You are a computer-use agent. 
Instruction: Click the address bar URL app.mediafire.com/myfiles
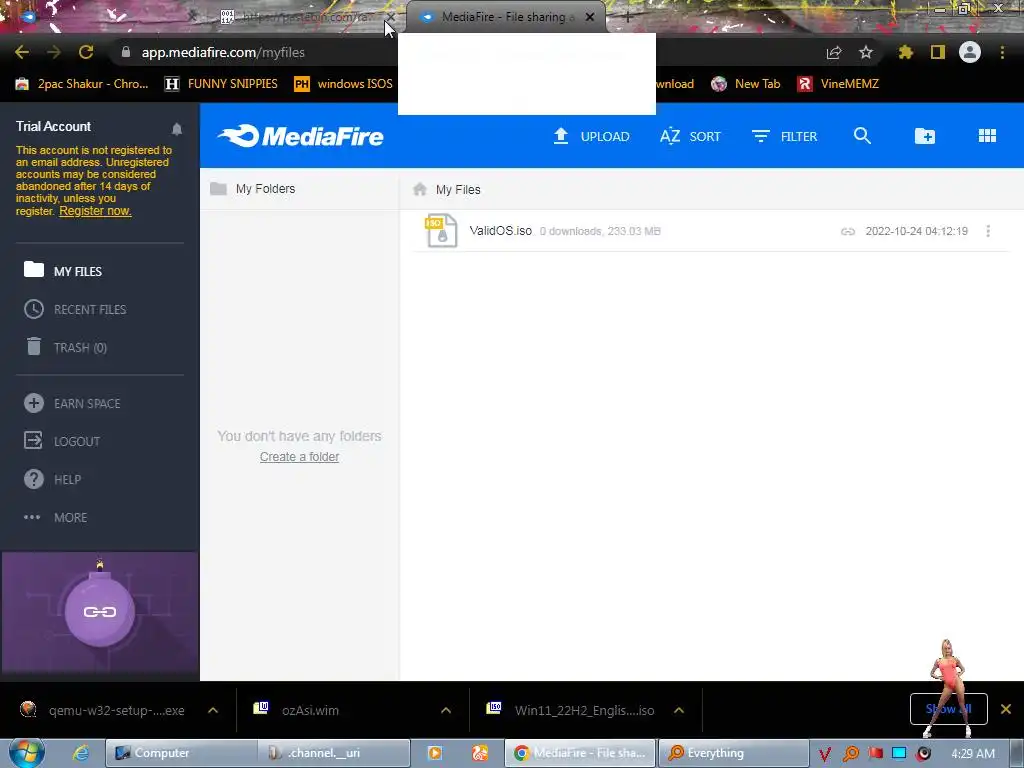[x=223, y=52]
